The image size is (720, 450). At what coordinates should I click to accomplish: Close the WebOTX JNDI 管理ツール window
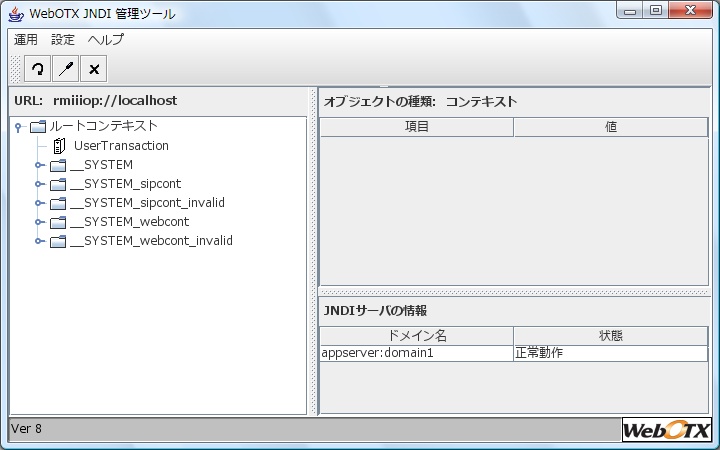pyautogui.click(x=690, y=11)
